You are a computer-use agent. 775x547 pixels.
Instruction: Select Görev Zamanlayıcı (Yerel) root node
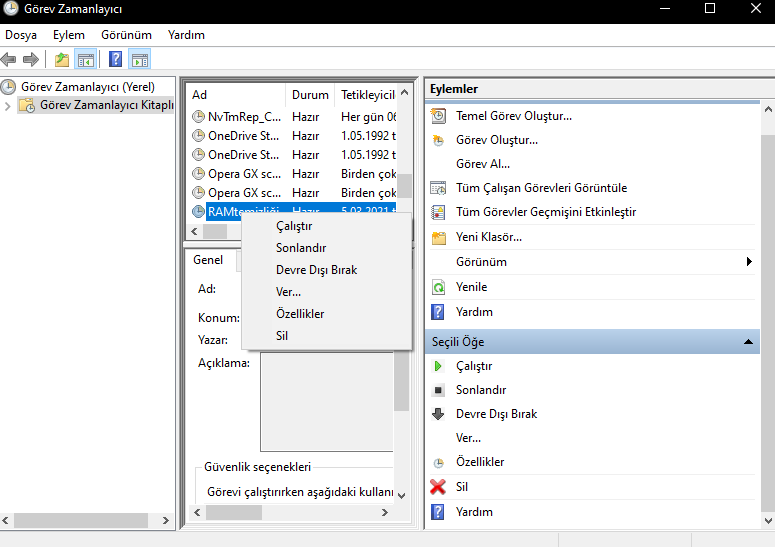[87, 87]
